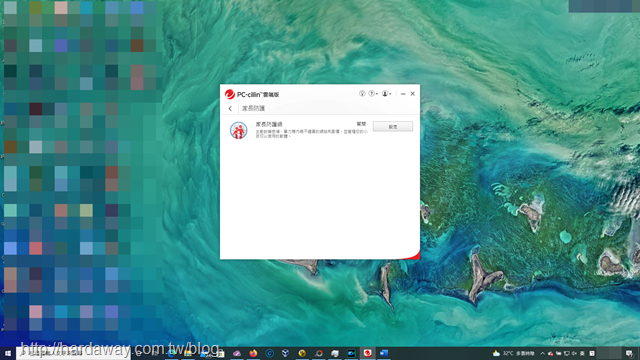Viewport: 640px width, 360px height.
Task: Click the volume speaker tray icon
Action: pos(574,353)
